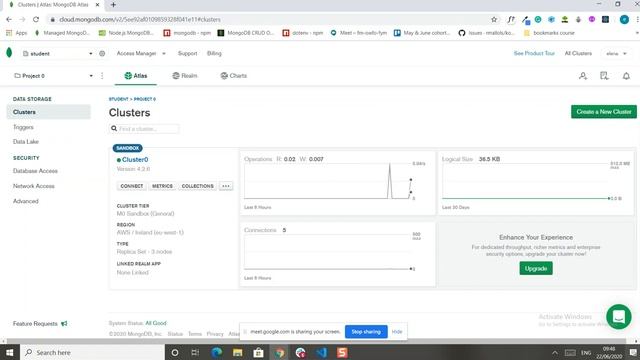Image resolution: width=640 pixels, height=360 pixels.
Task: Open the Chrome profile avatar
Action: pyautogui.click(x=624, y=19)
